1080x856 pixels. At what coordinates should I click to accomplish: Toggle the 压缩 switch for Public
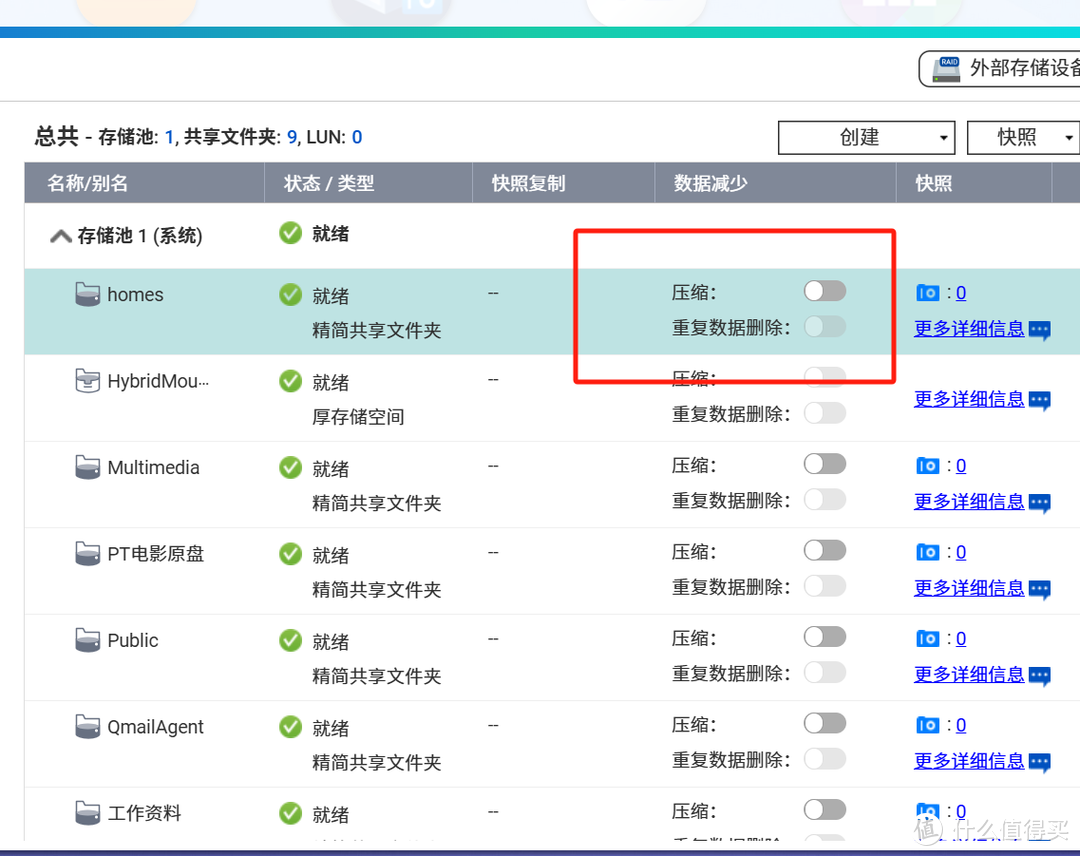point(825,636)
